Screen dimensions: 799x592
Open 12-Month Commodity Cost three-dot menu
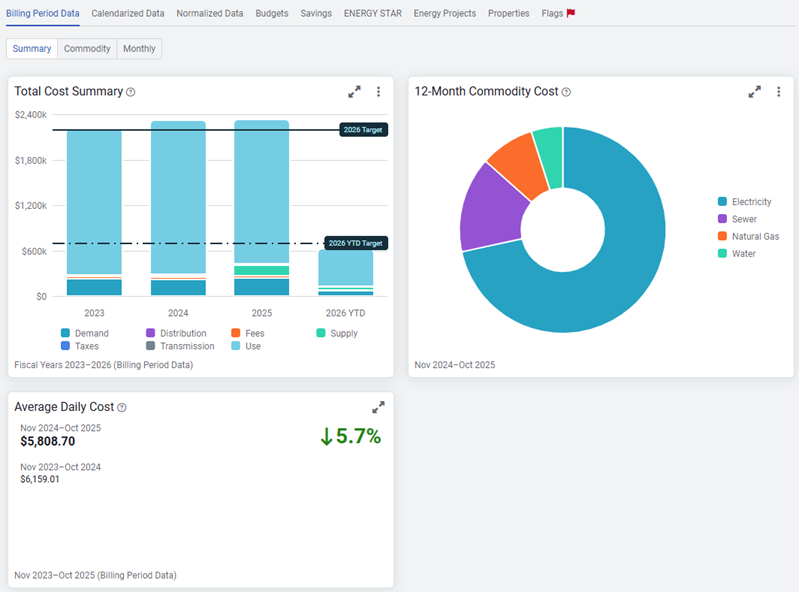coord(778,92)
